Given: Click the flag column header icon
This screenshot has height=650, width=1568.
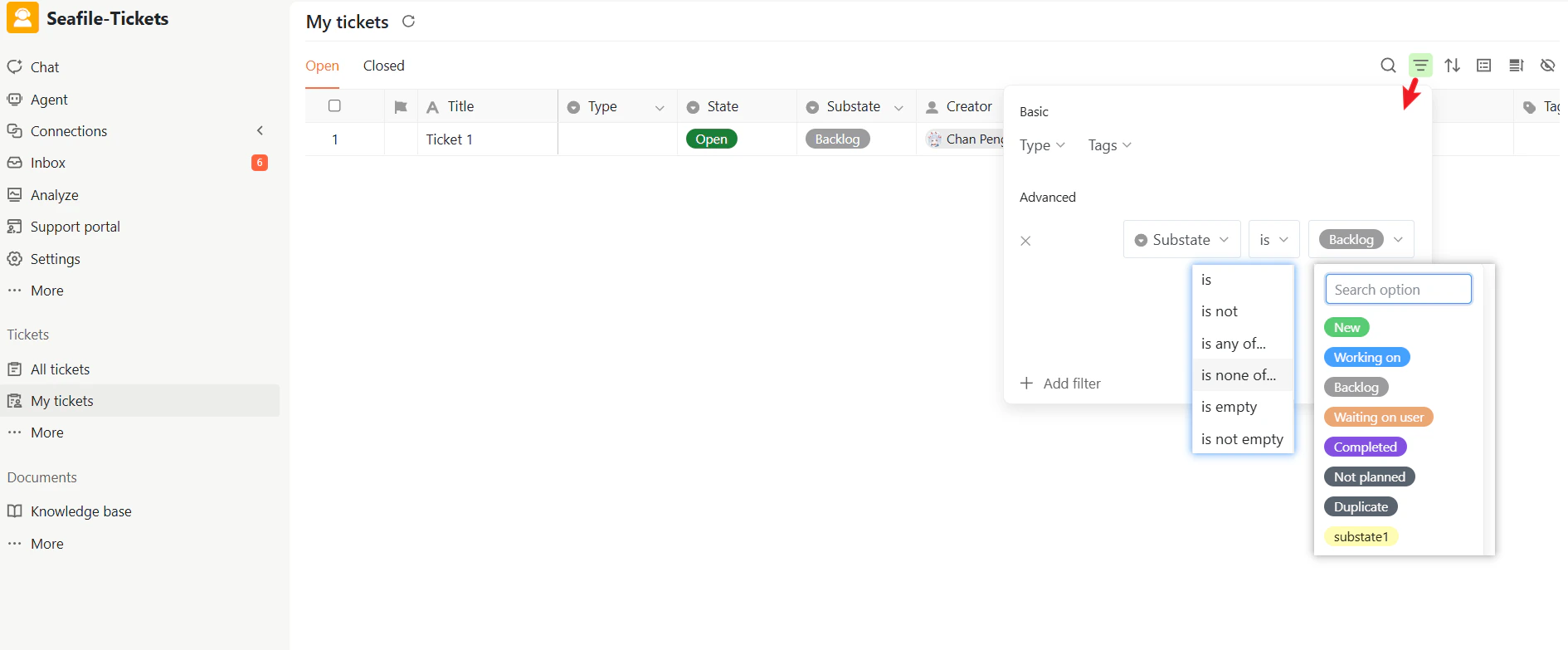Looking at the screenshot, I should (x=401, y=106).
